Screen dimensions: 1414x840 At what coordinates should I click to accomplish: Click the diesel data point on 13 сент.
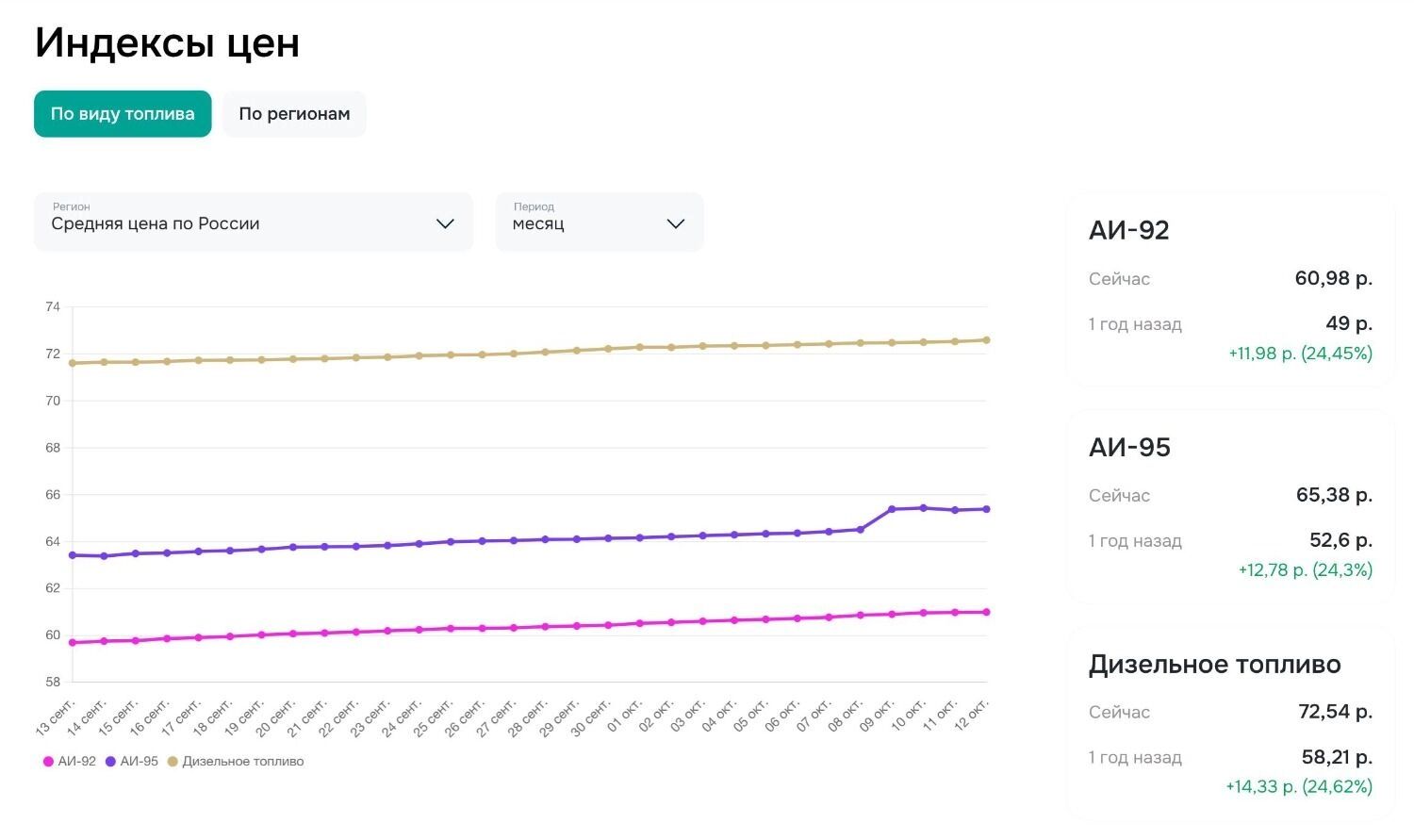pyautogui.click(x=73, y=363)
